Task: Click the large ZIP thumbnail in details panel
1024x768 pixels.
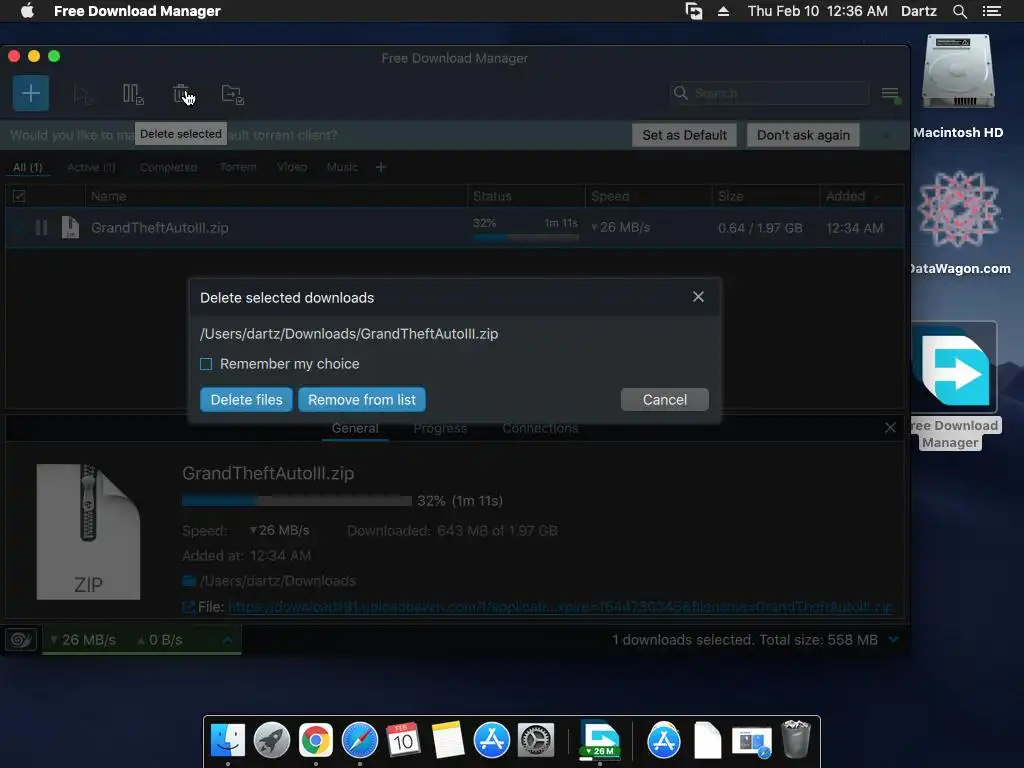Action: pyautogui.click(x=88, y=532)
